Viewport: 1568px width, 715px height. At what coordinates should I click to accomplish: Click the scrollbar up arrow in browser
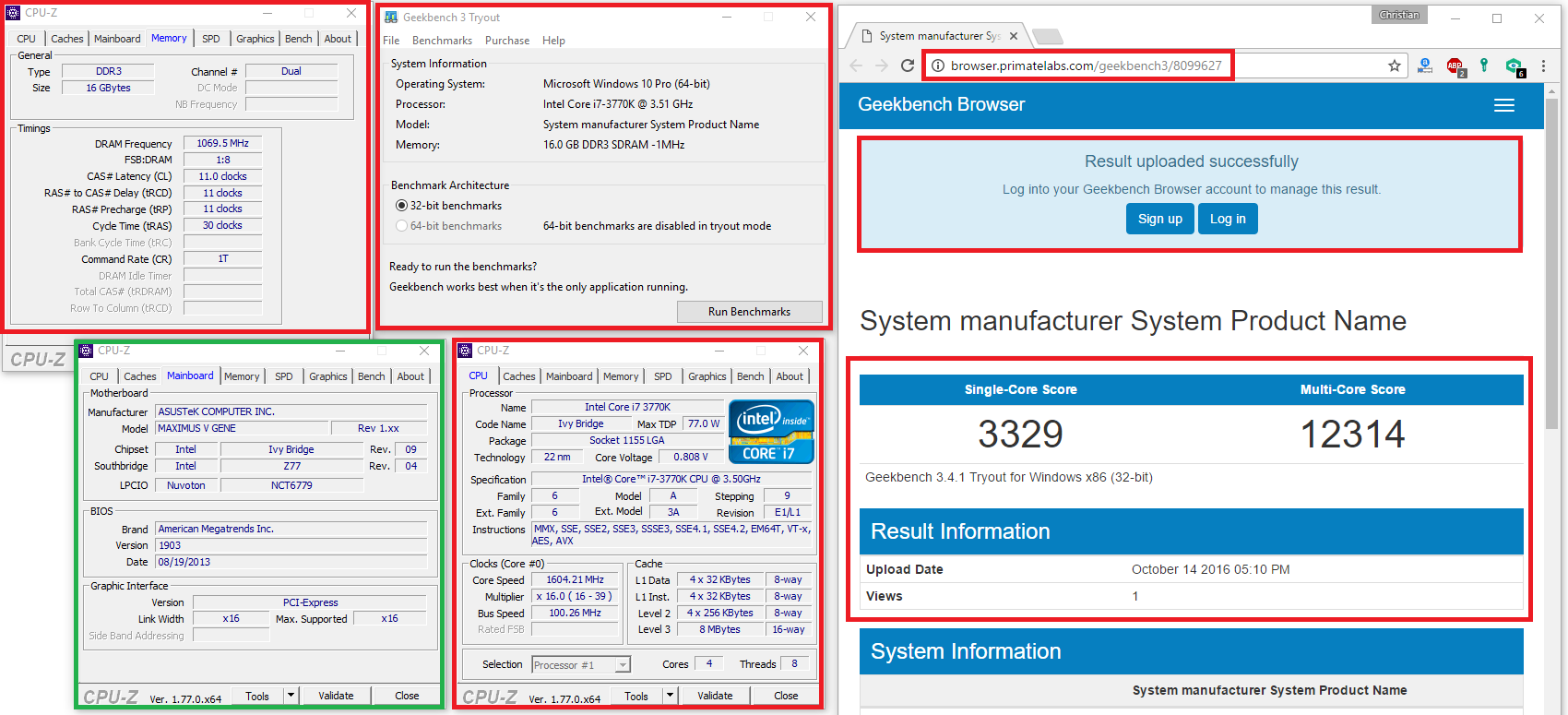point(1552,91)
